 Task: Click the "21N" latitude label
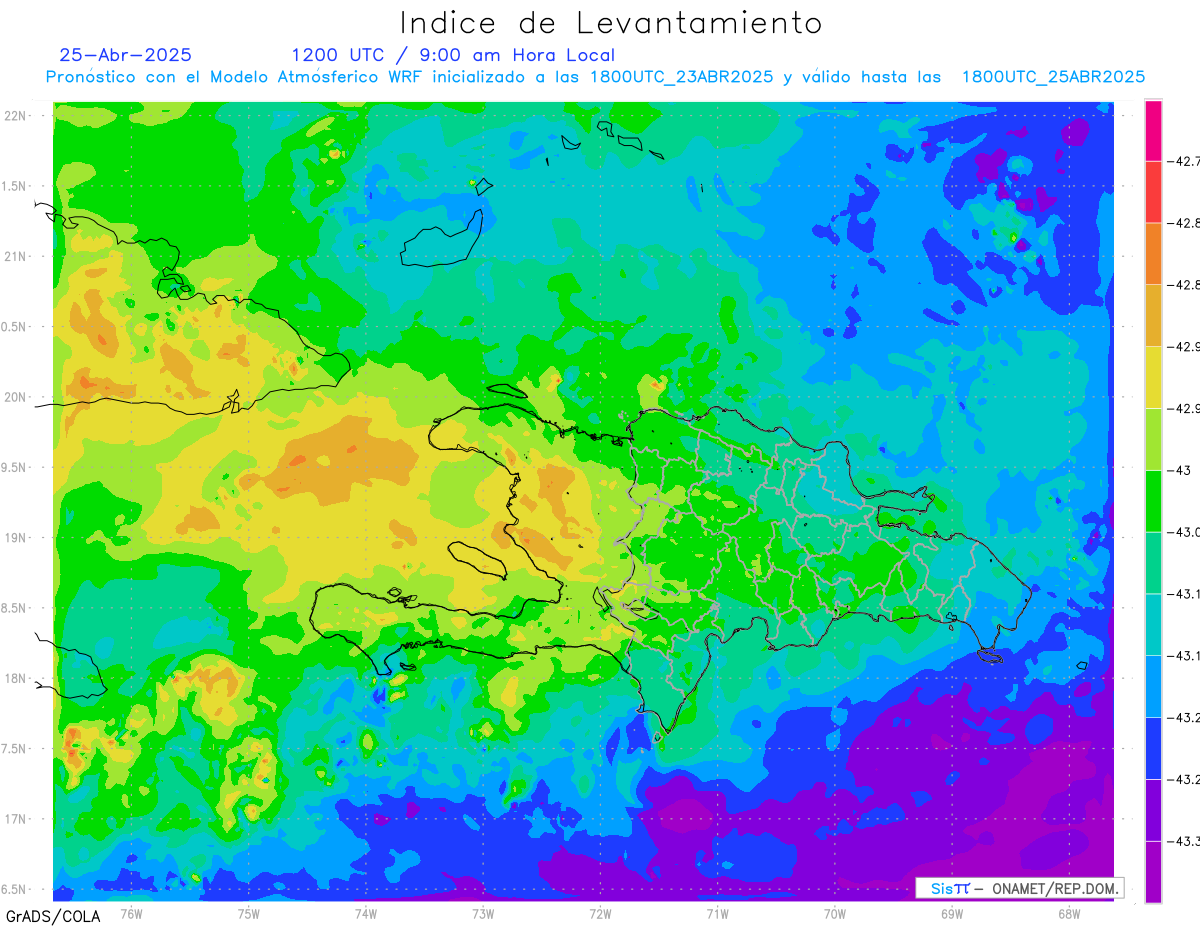(15, 256)
